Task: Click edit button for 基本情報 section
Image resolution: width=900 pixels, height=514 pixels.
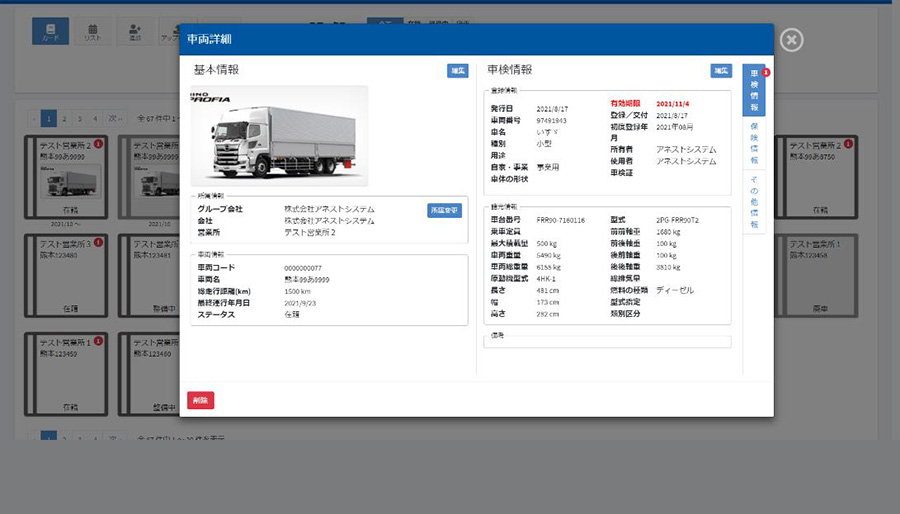Action: [457, 71]
